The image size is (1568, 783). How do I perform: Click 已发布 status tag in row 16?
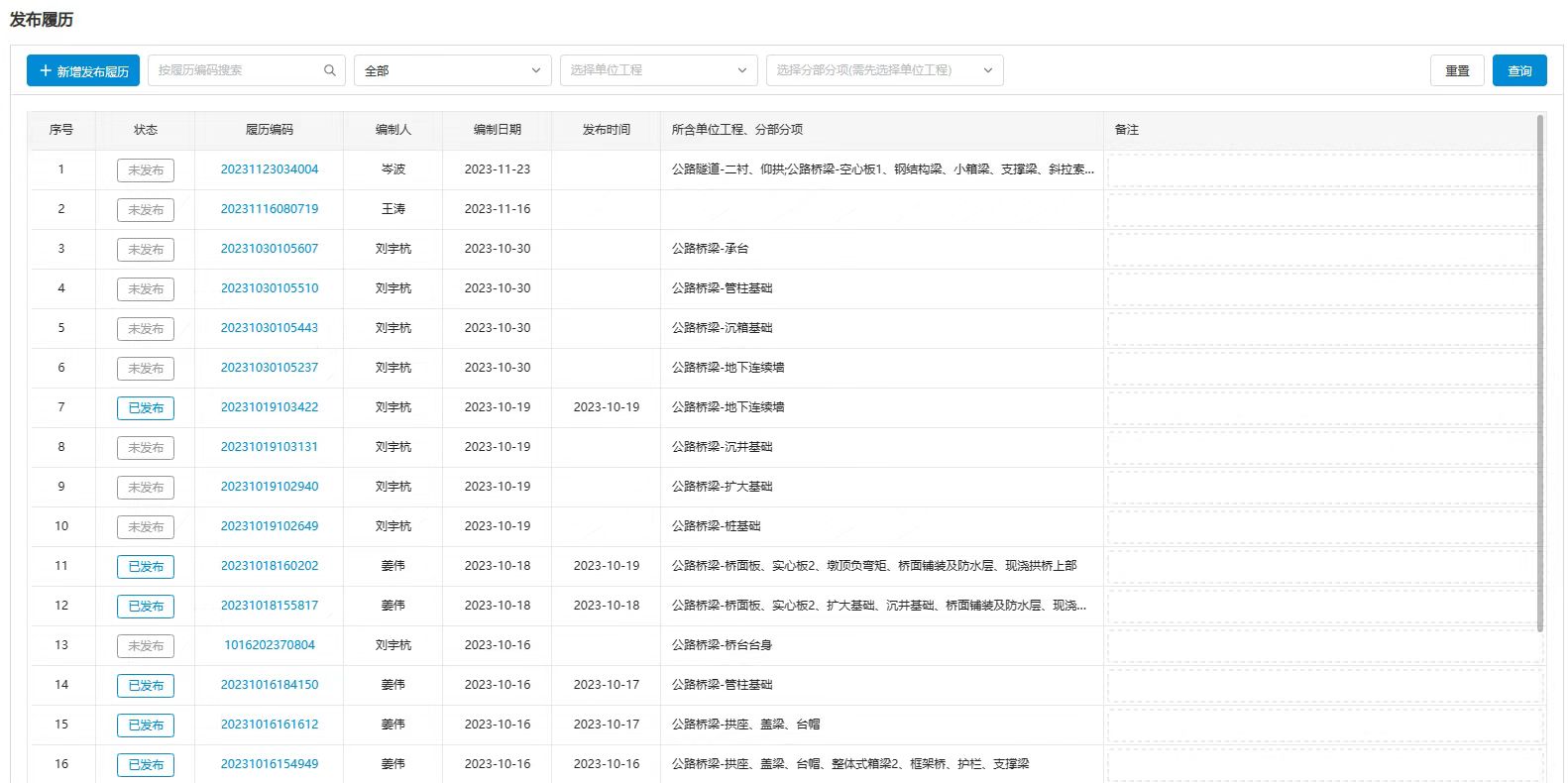146,765
